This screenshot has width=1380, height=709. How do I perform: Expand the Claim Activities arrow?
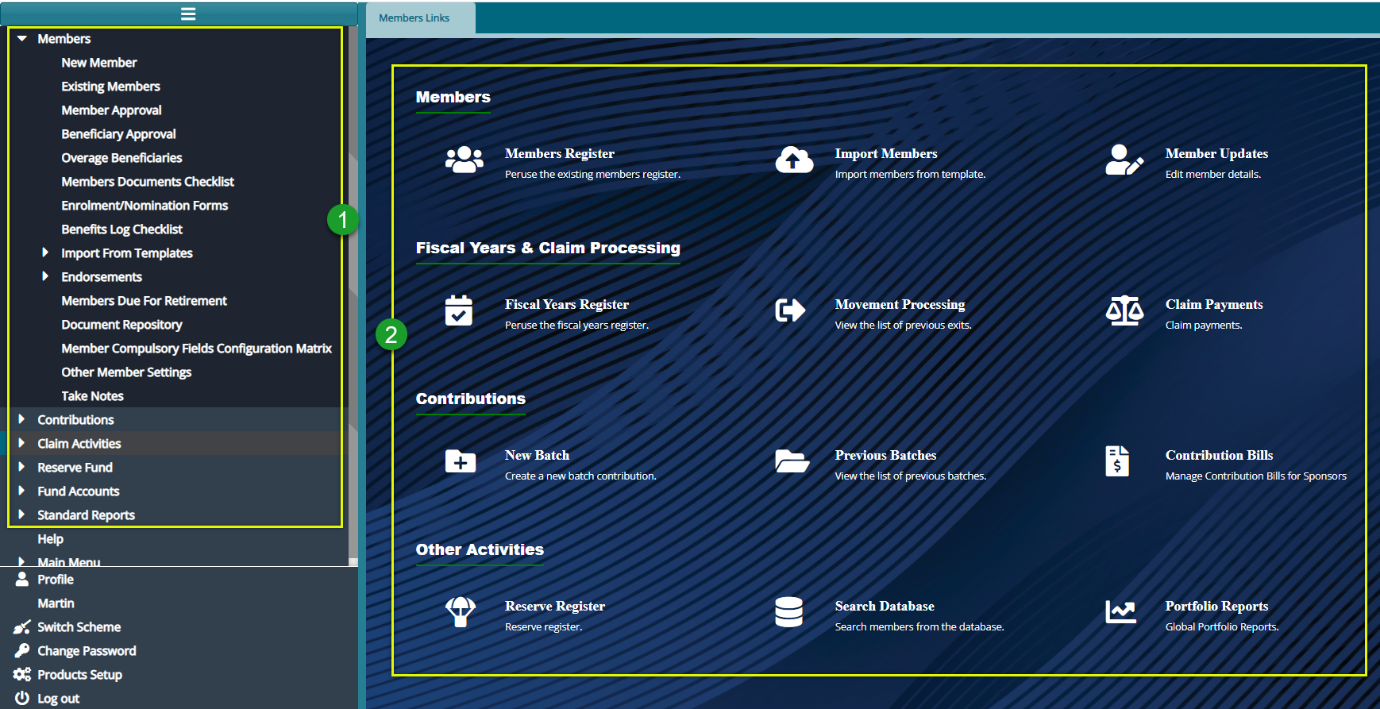pos(21,444)
